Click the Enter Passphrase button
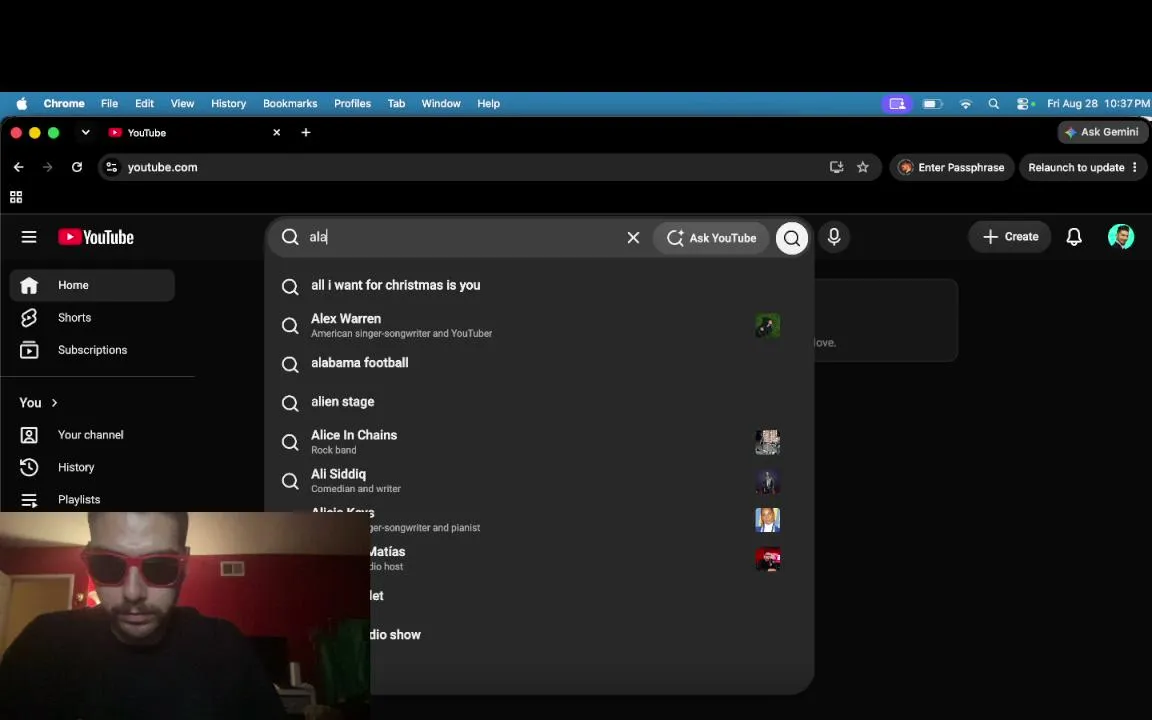 click(x=951, y=167)
